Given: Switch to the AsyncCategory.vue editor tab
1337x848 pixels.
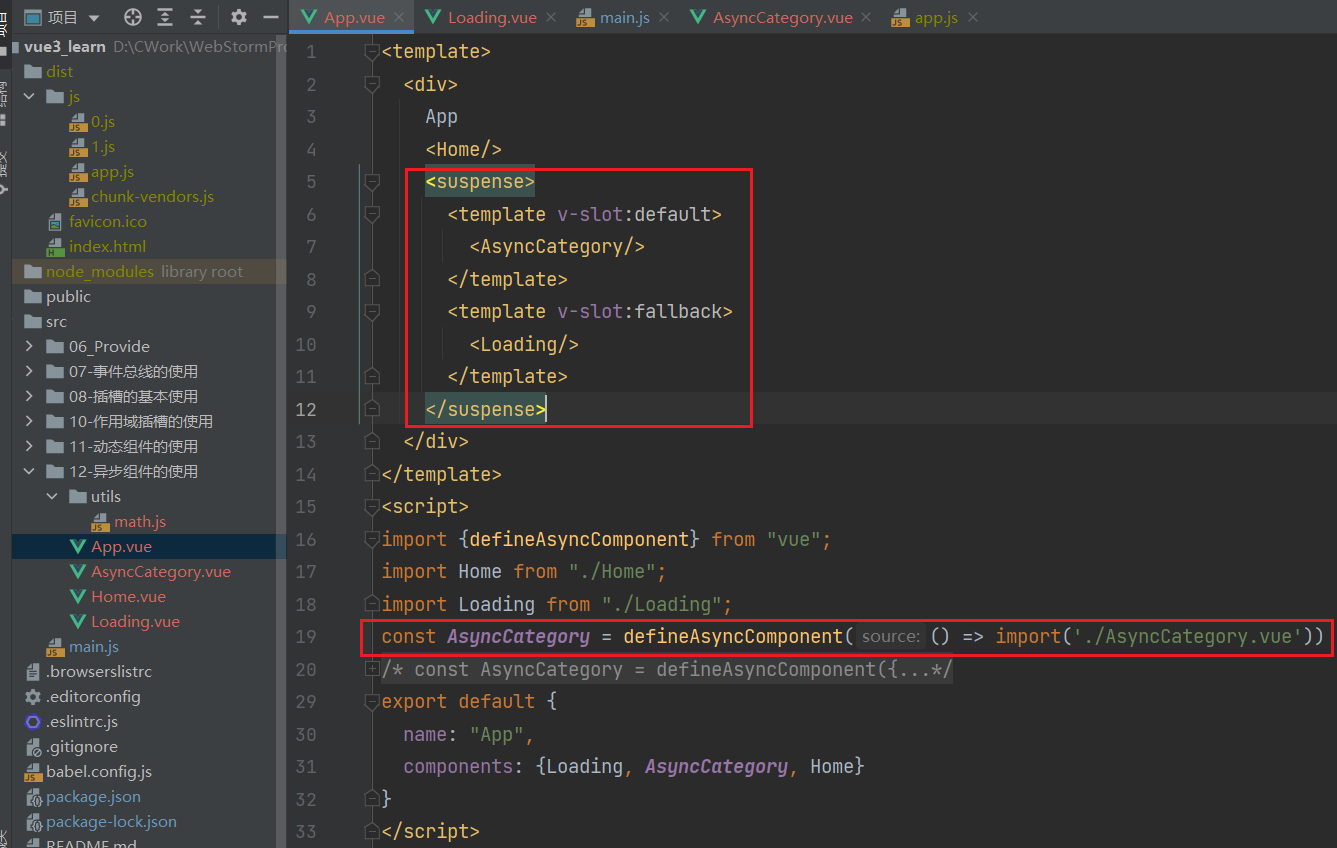Looking at the screenshot, I should [x=771, y=17].
